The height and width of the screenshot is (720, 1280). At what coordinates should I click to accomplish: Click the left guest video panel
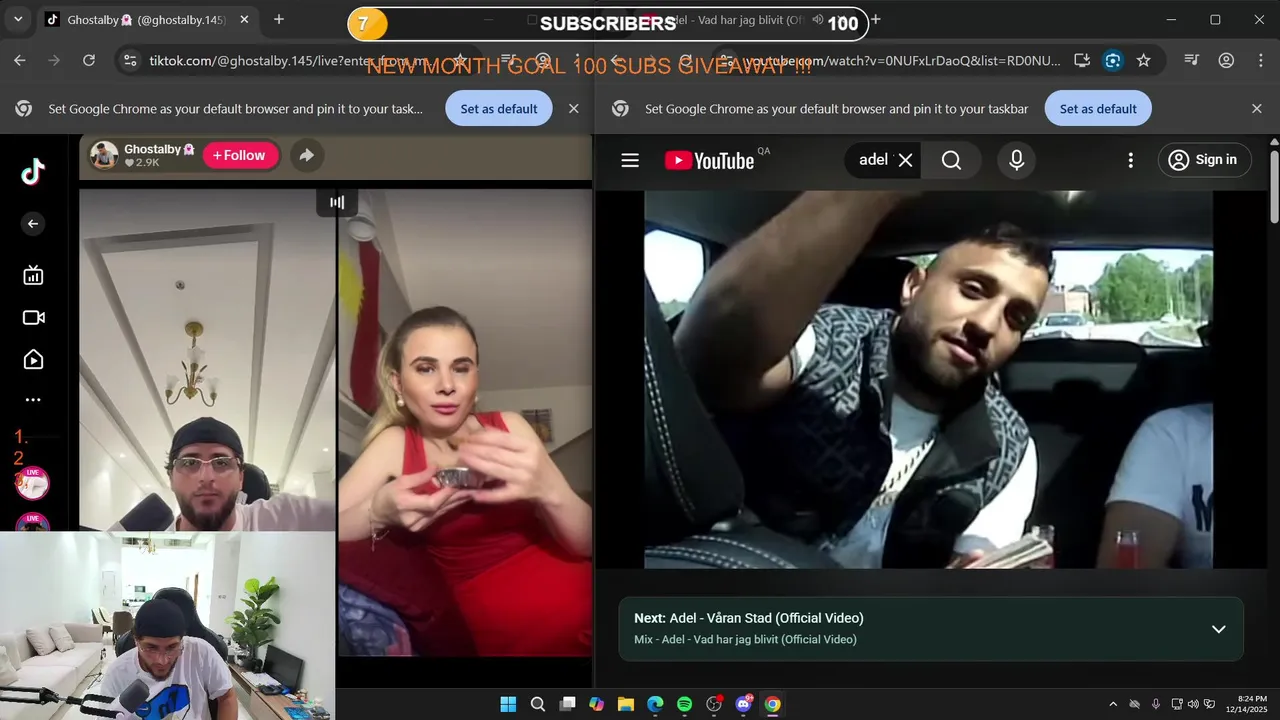(x=207, y=360)
